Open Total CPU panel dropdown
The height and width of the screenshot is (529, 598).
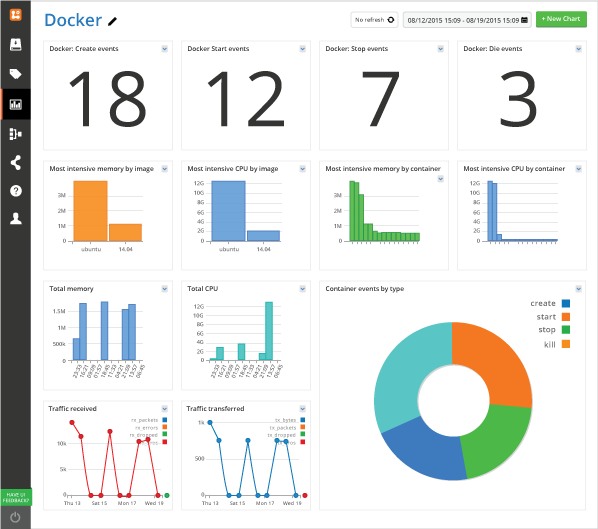coord(302,289)
